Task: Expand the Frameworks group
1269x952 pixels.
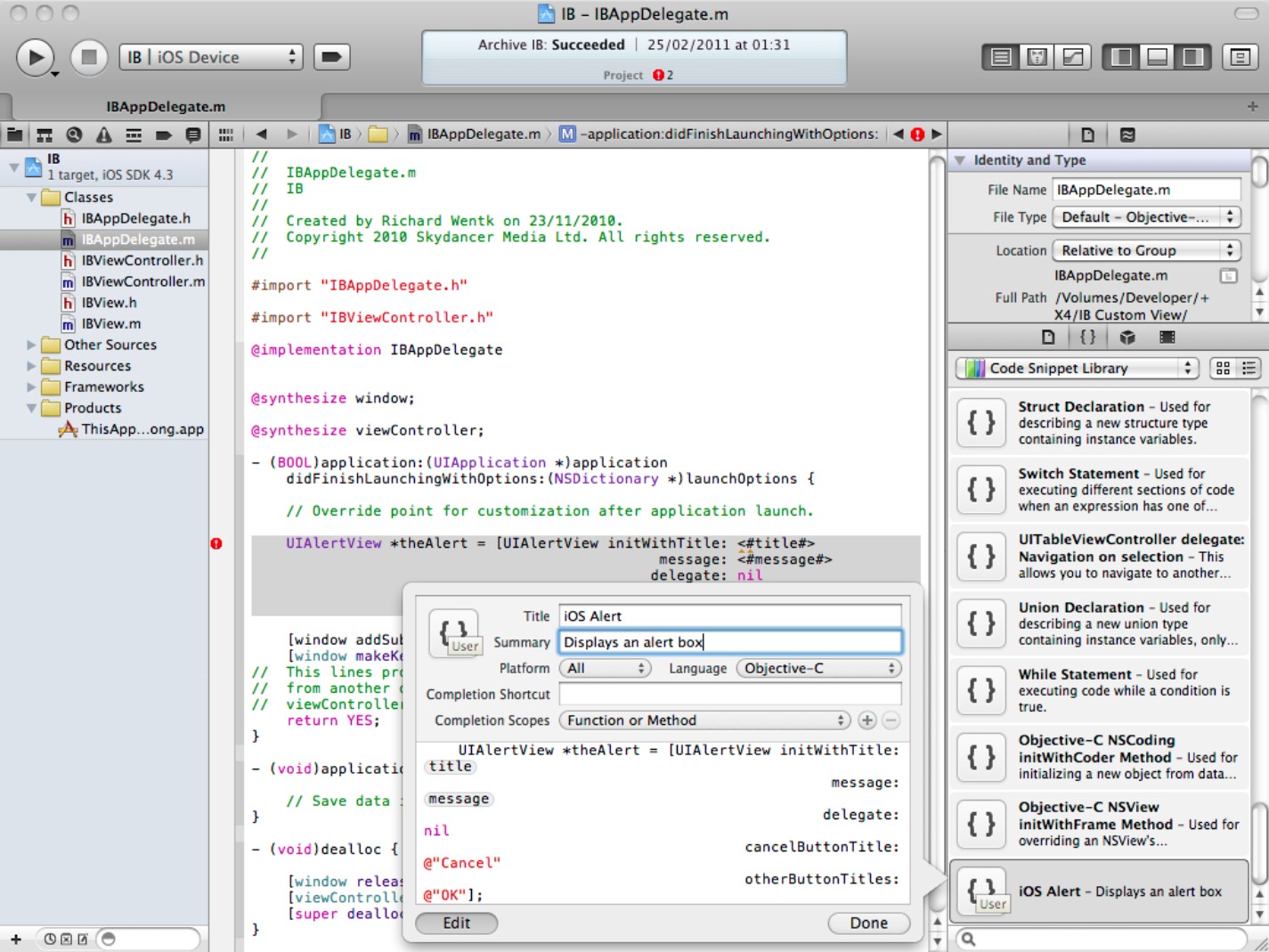Action: 32,387
